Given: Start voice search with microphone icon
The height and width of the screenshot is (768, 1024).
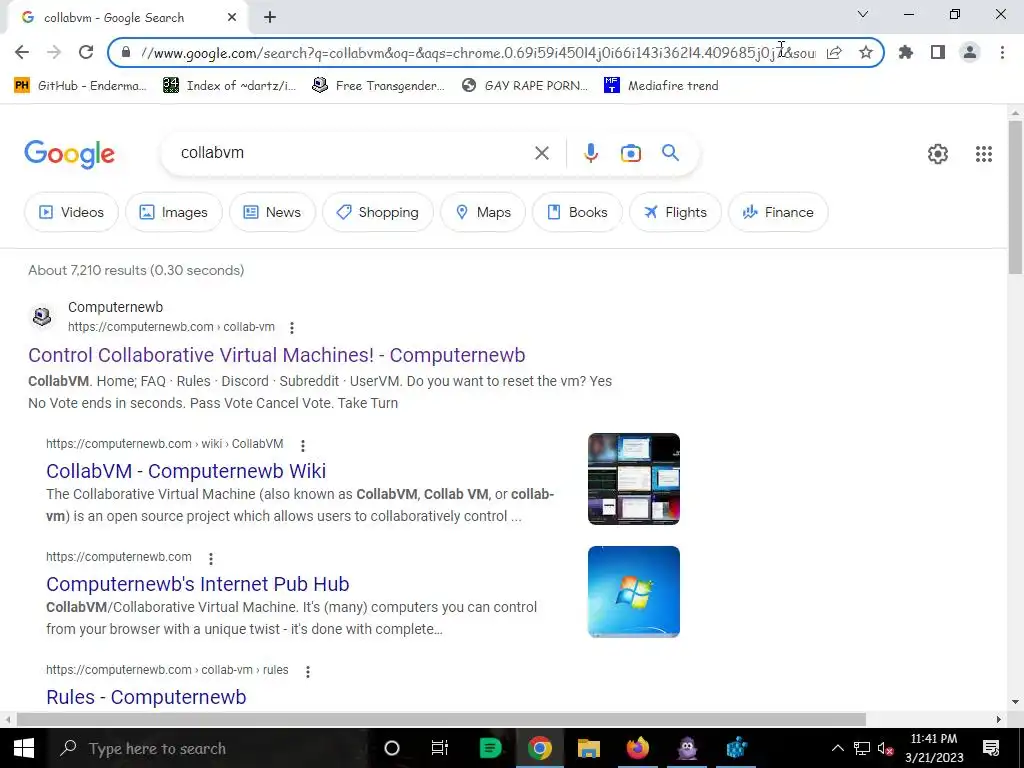Looking at the screenshot, I should pyautogui.click(x=590, y=153).
